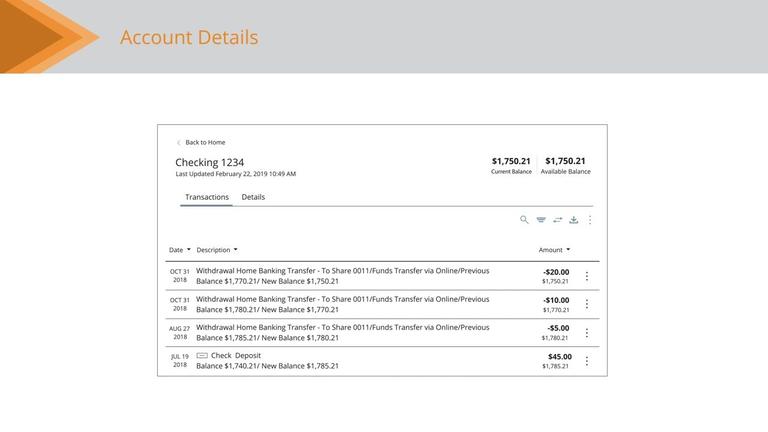Click the $1,750.21 Current Balance value

[511, 161]
